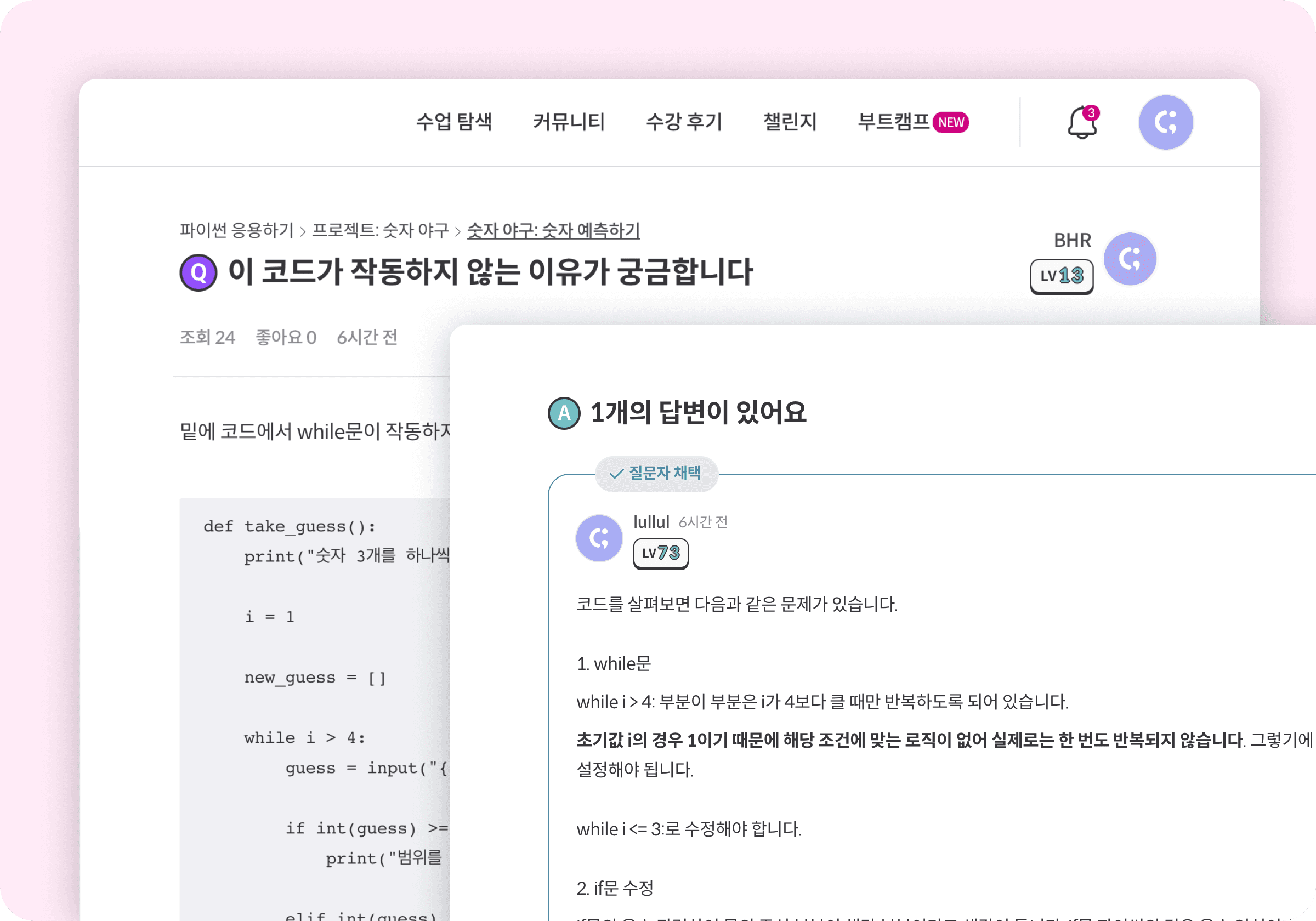Open the 커뮤니티 menu

coord(569,122)
